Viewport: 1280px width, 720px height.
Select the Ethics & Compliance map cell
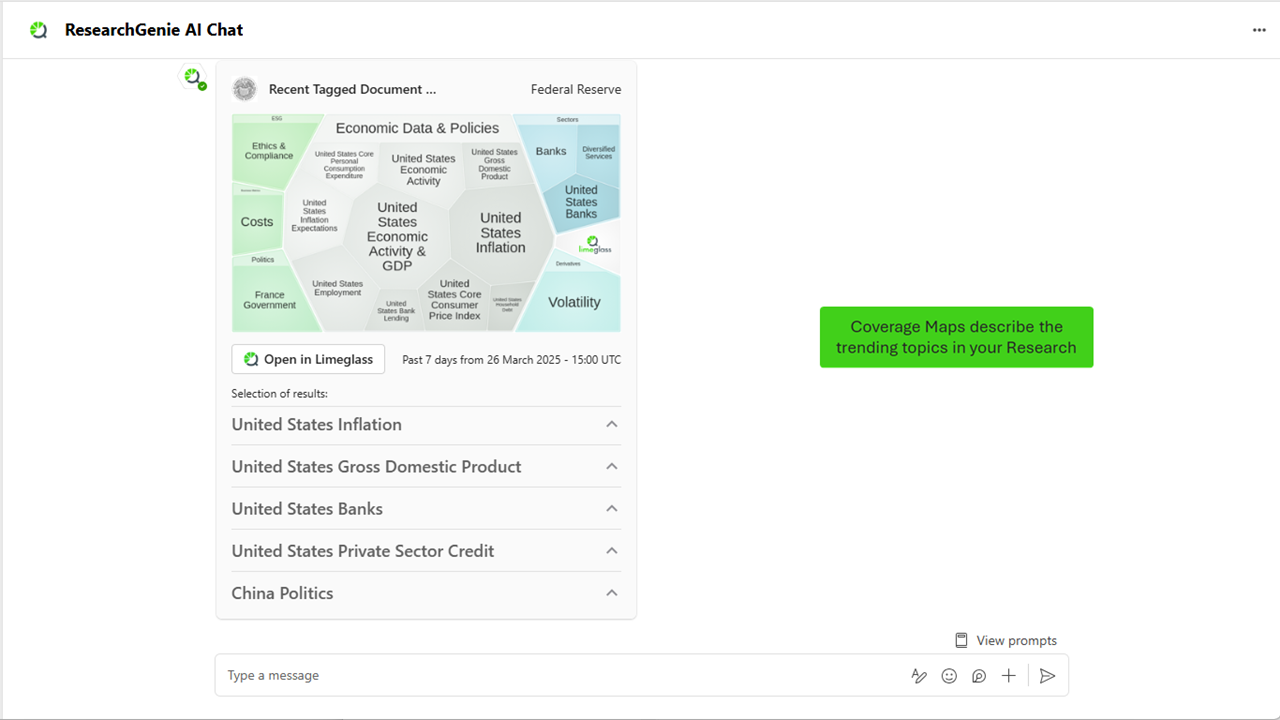pyautogui.click(x=269, y=151)
